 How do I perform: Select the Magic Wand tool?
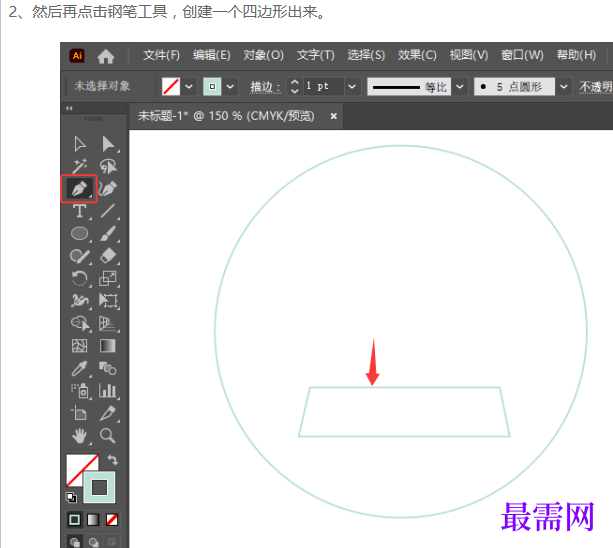(80, 166)
